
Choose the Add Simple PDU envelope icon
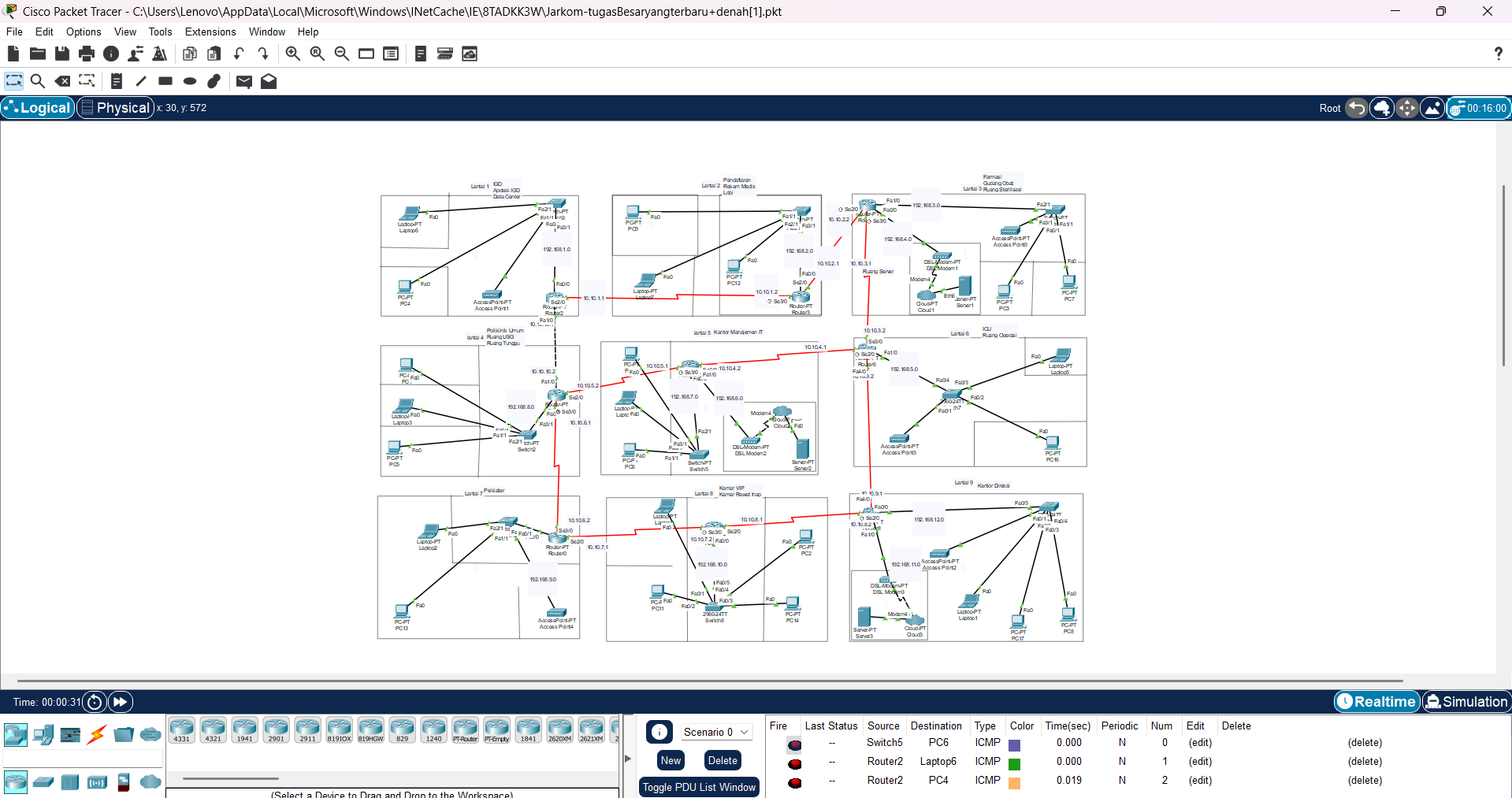coord(244,81)
